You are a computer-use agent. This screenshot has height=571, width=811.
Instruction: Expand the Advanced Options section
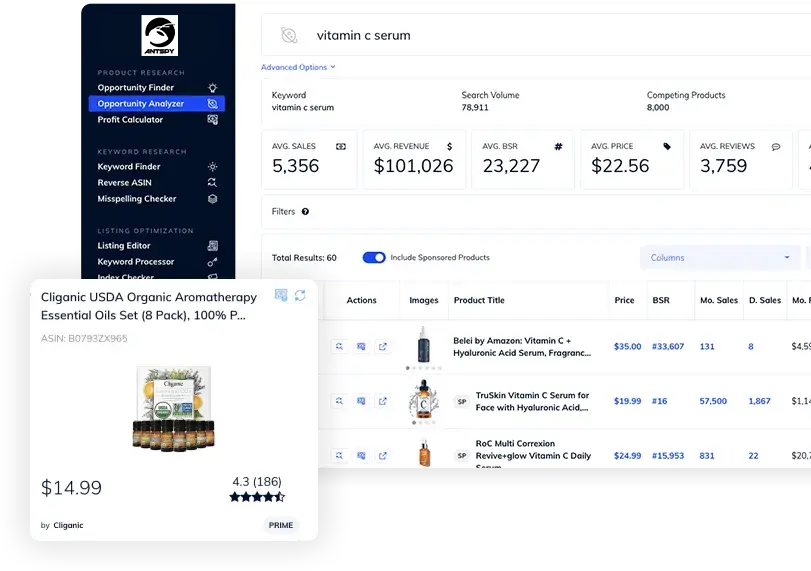click(298, 67)
